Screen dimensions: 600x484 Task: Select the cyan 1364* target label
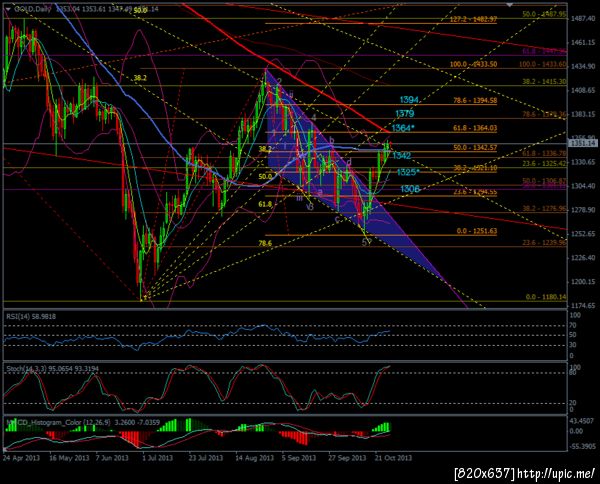pos(403,128)
